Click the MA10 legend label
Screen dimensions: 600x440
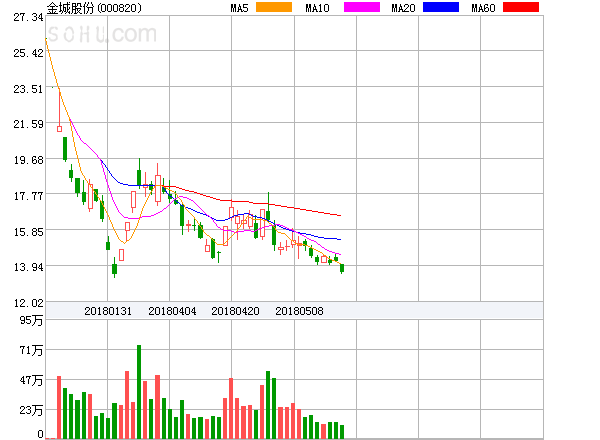[x=317, y=8]
